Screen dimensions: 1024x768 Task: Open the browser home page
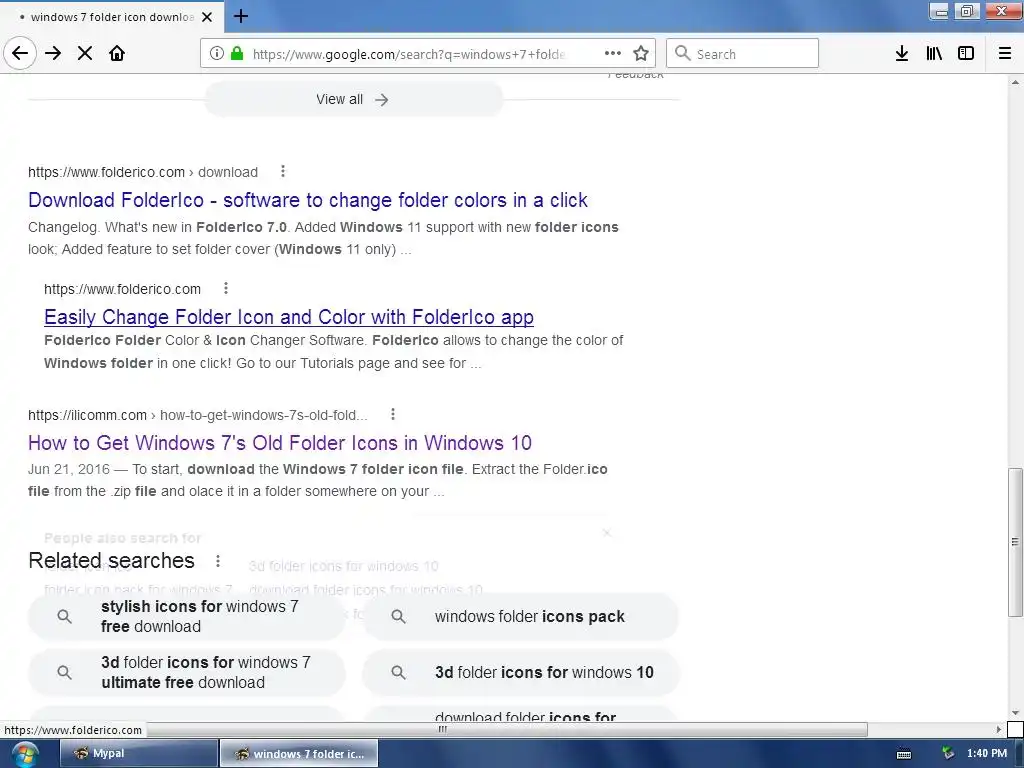click(117, 53)
